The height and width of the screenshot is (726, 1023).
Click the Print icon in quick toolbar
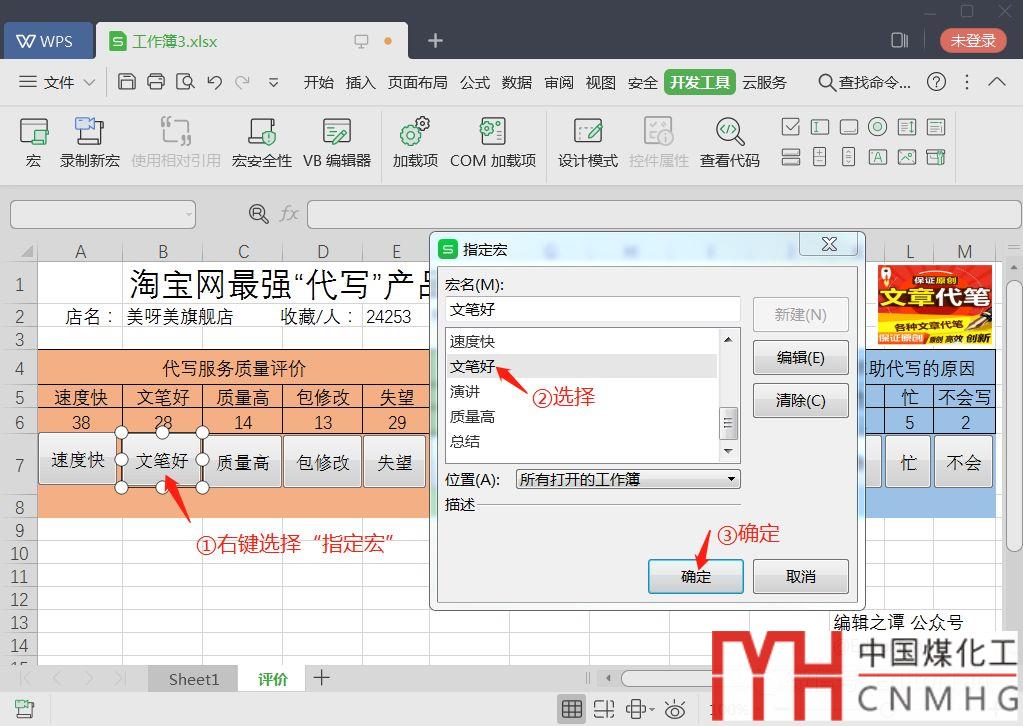[x=156, y=82]
